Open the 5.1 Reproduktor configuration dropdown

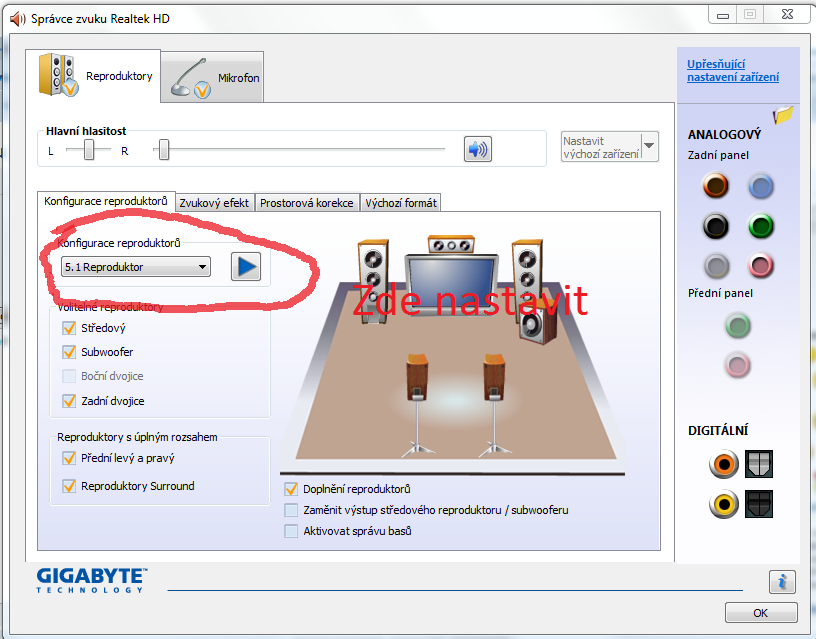[136, 267]
